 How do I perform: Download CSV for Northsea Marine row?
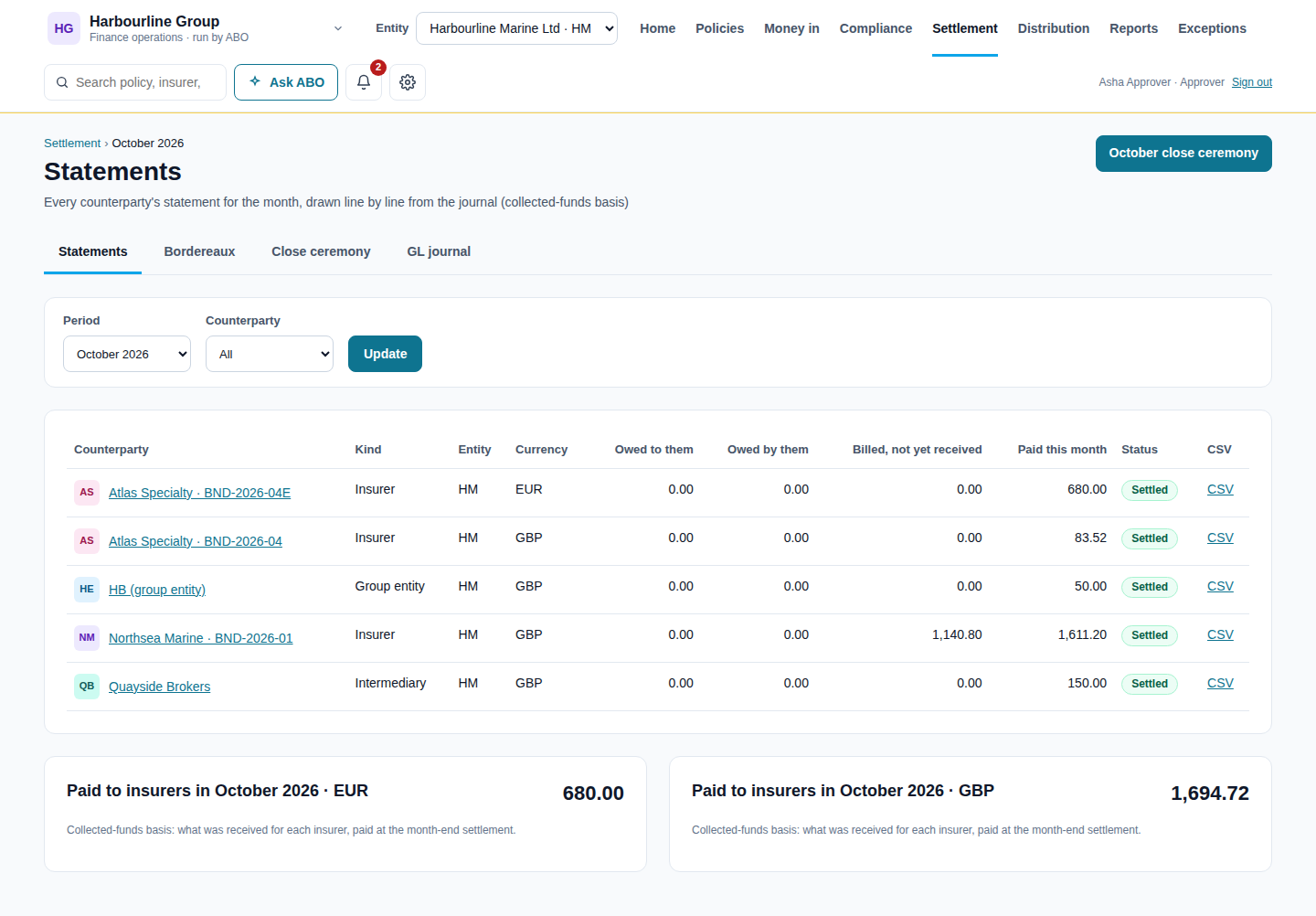pos(1220,635)
